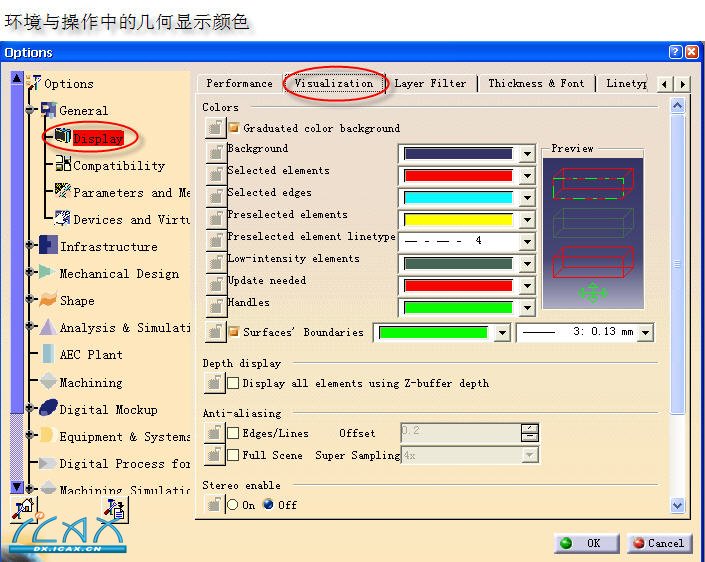Enable Edges/Lines anti-aliasing checkbox
The width and height of the screenshot is (705, 562).
coord(233,433)
